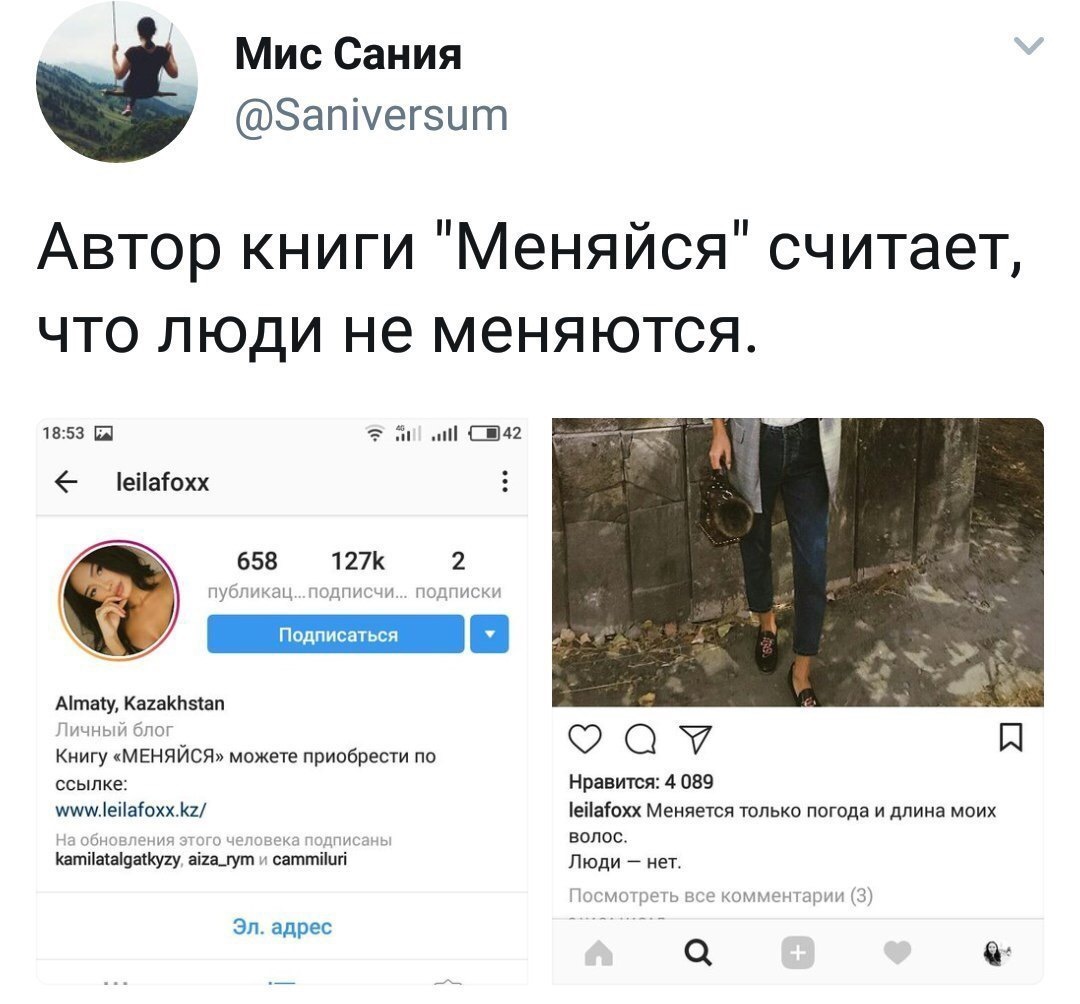Tap Посмотреть все комментарии (3)

(x=720, y=895)
